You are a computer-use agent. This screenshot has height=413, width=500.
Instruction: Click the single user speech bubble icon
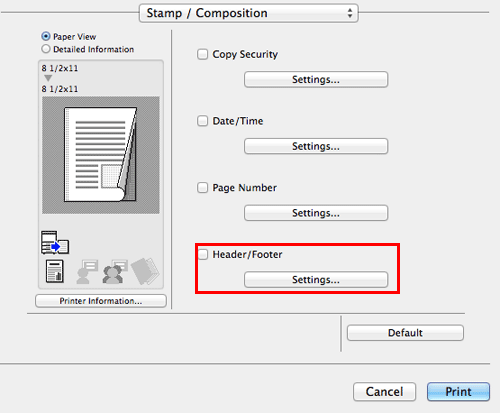[87, 271]
